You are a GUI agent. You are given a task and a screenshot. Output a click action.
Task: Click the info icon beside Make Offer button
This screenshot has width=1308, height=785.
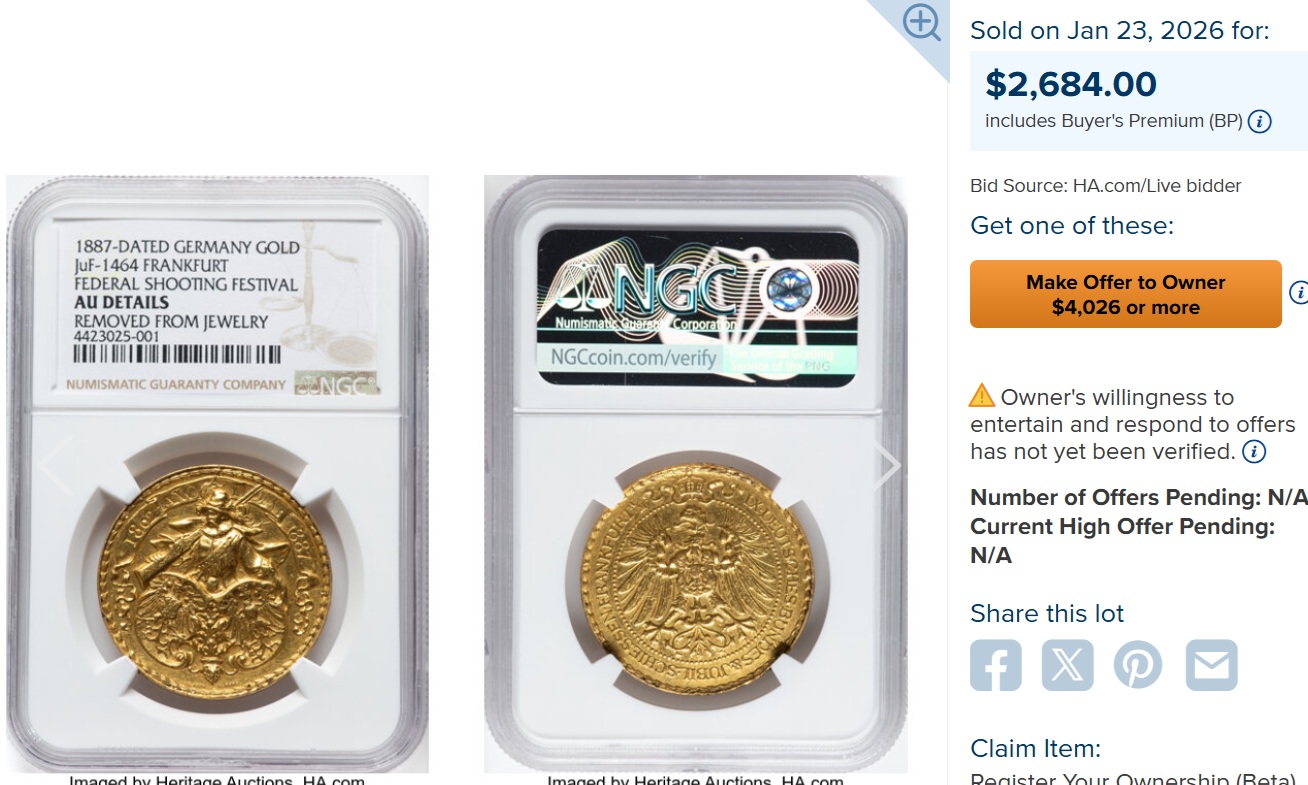tap(1299, 293)
